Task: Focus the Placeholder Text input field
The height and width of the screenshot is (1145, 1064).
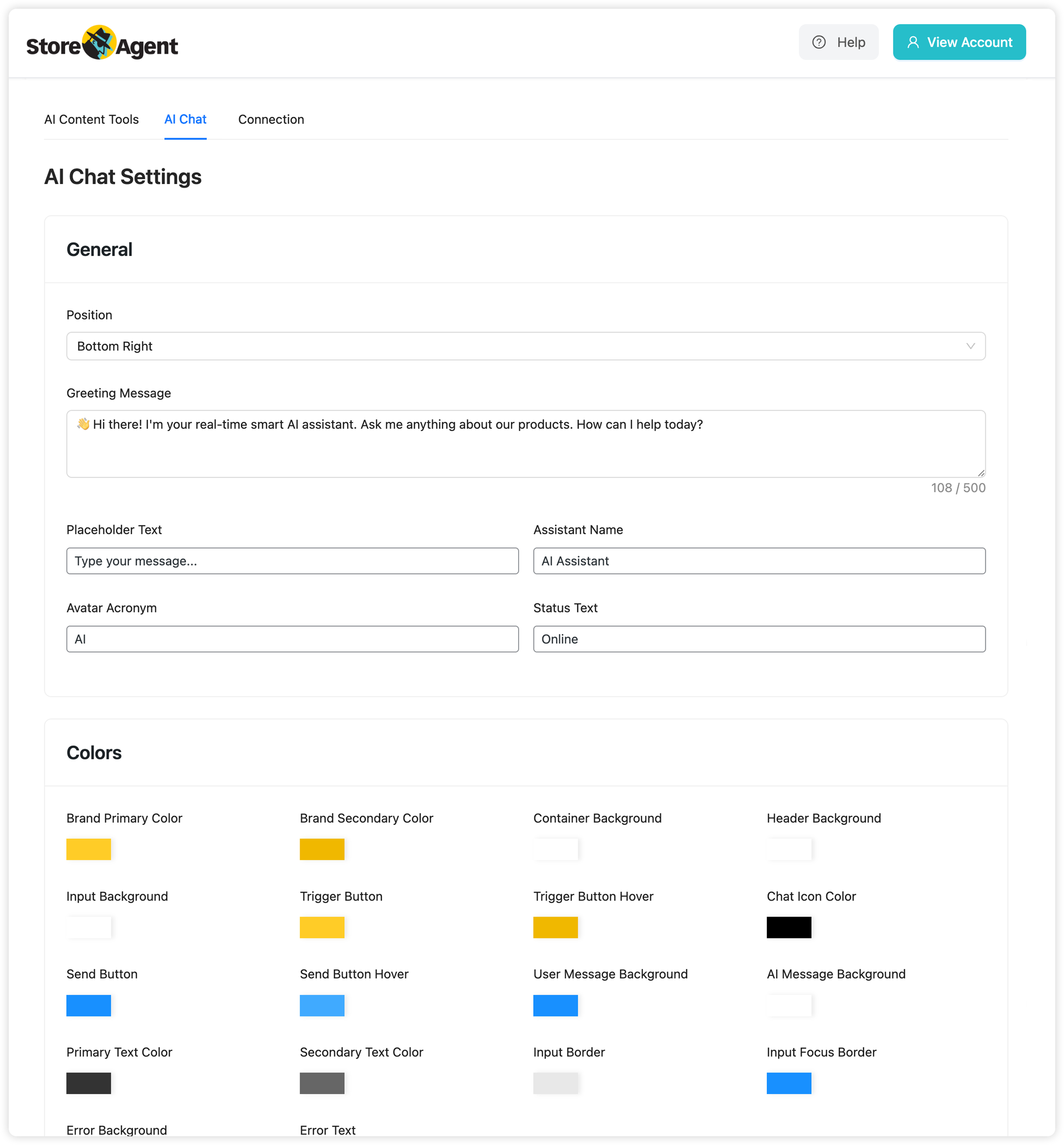Action: 292,561
